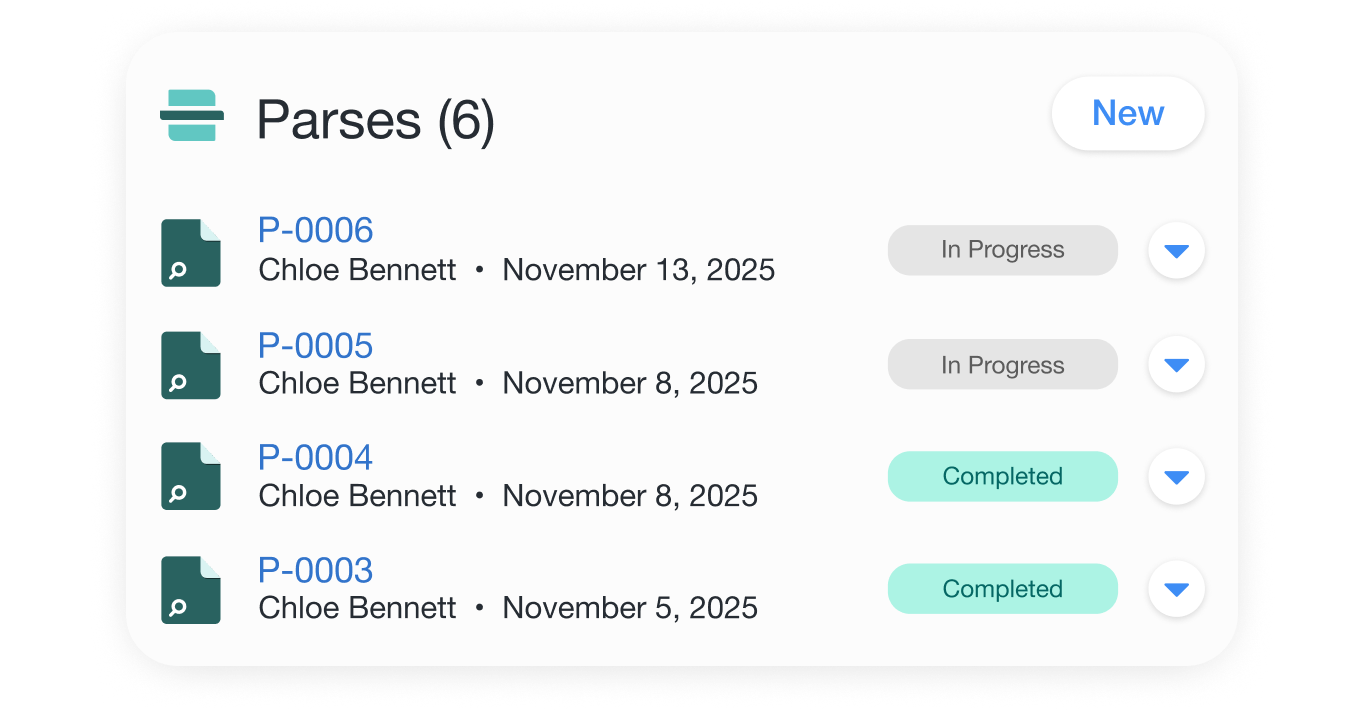The width and height of the screenshot is (1366, 710).
Task: Open the dropdown arrow beside P-0005
Action: [x=1176, y=364]
